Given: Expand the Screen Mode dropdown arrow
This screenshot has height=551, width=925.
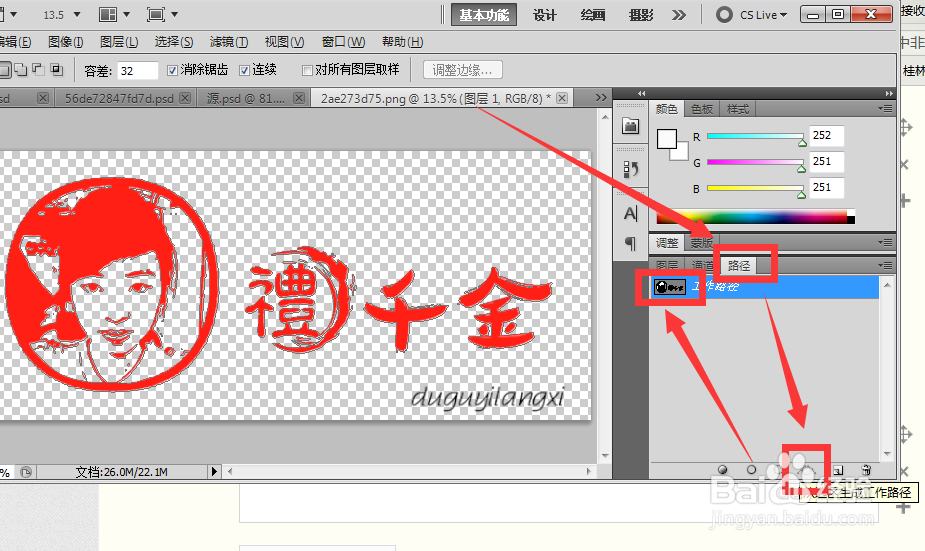Looking at the screenshot, I should [x=174, y=14].
